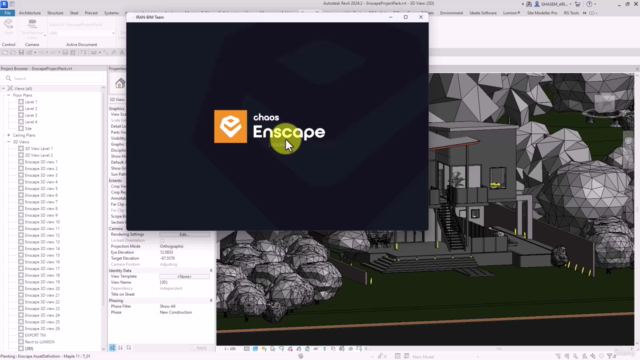Click the Open folder icon in quick access toolbar
640x360 pixels.
[13, 53]
